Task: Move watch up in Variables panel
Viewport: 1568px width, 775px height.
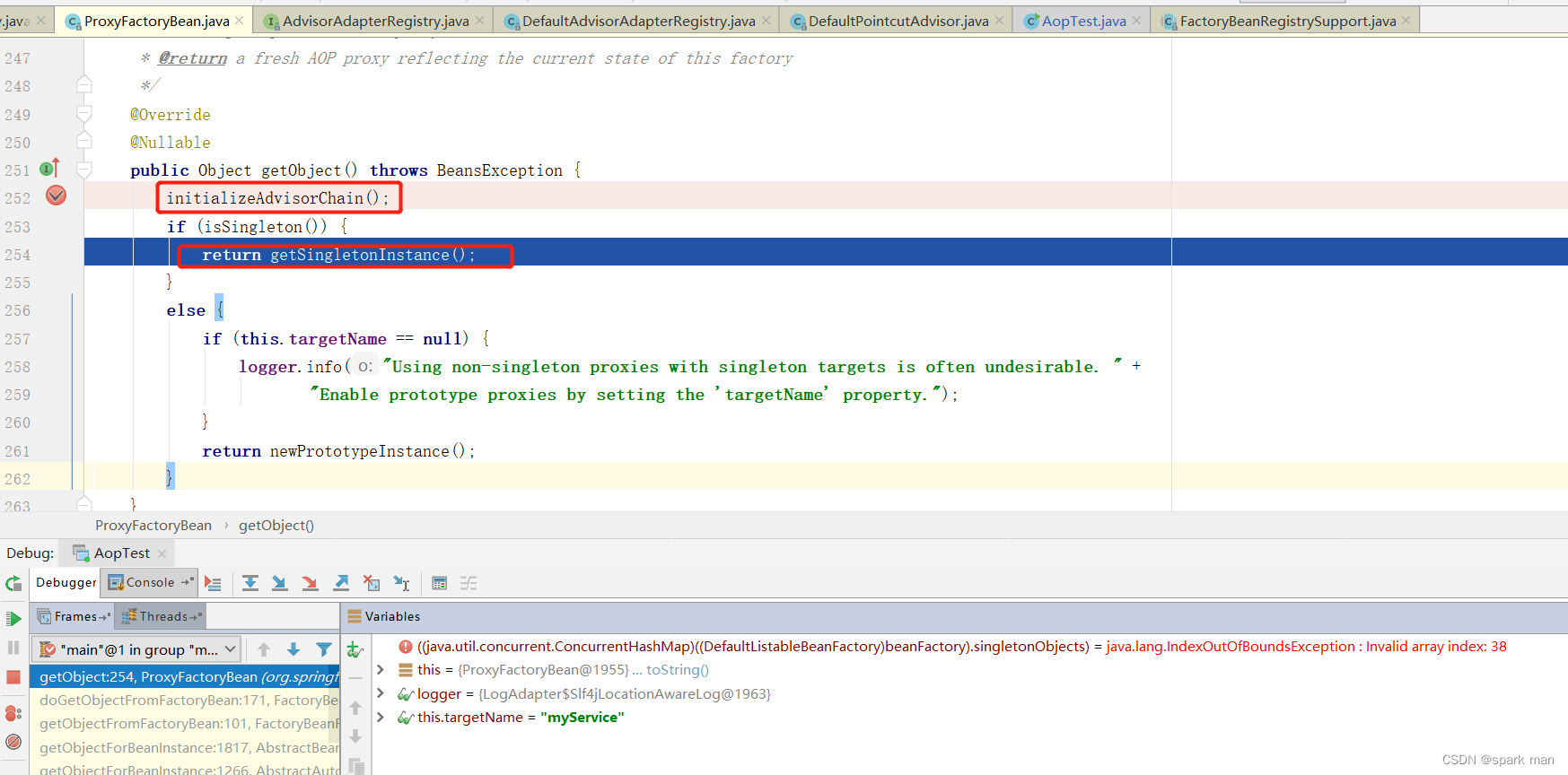Action: 355,708
